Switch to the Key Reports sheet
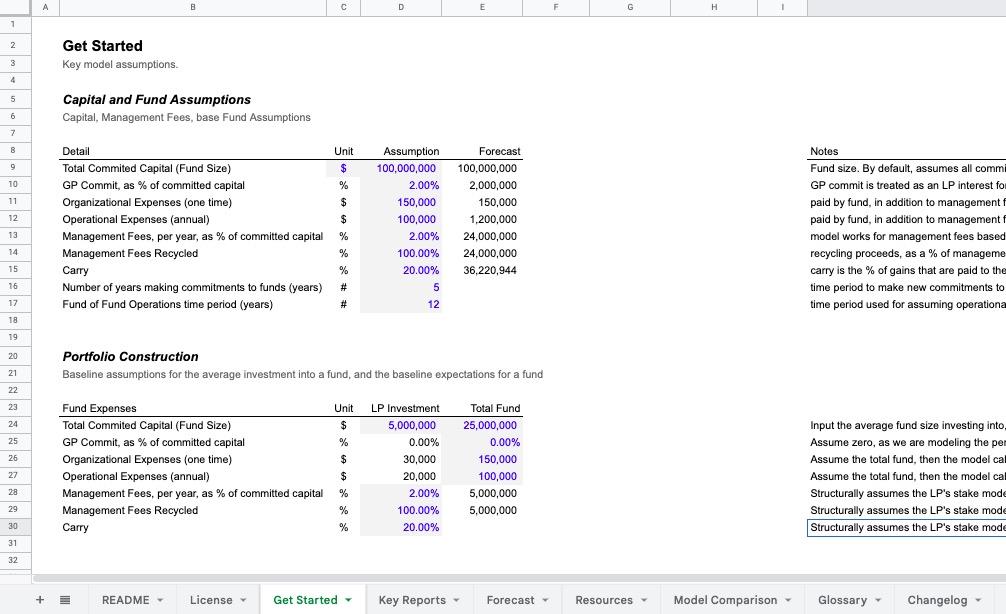This screenshot has height=614, width=1006. click(411, 600)
